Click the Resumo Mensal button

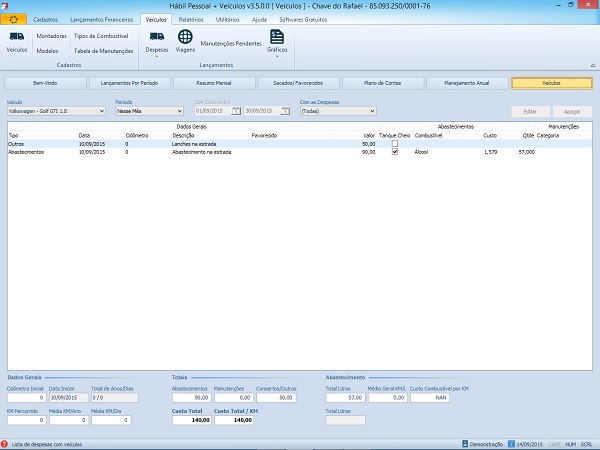point(215,83)
